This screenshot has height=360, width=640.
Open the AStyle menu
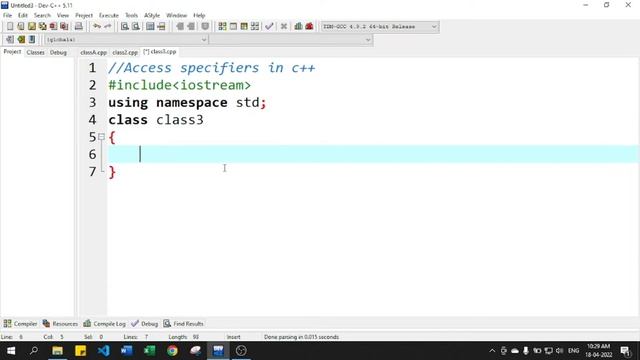(x=152, y=15)
